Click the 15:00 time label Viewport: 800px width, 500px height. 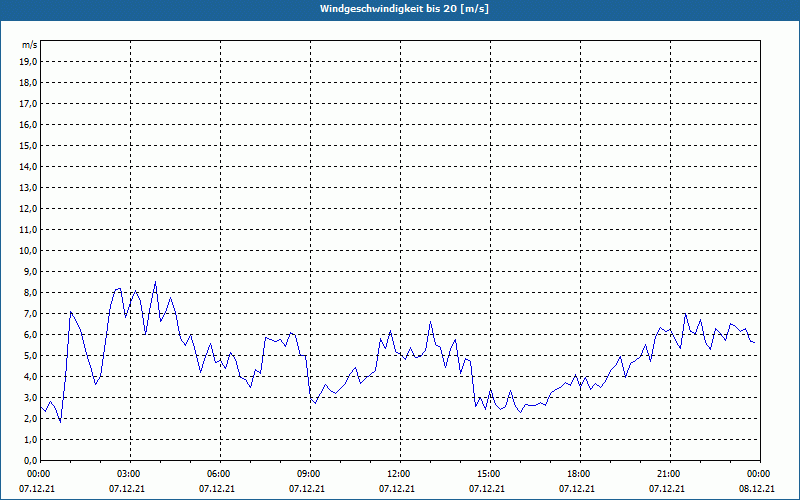(x=489, y=474)
